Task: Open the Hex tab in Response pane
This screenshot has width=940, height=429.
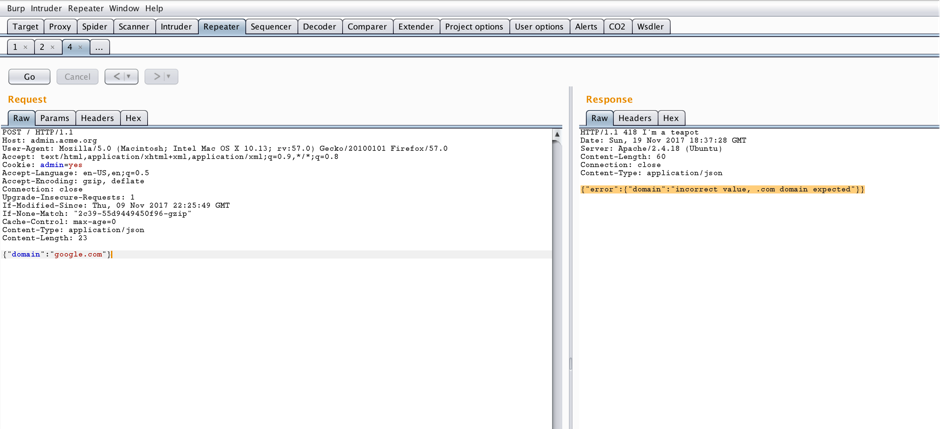Action: 671,118
